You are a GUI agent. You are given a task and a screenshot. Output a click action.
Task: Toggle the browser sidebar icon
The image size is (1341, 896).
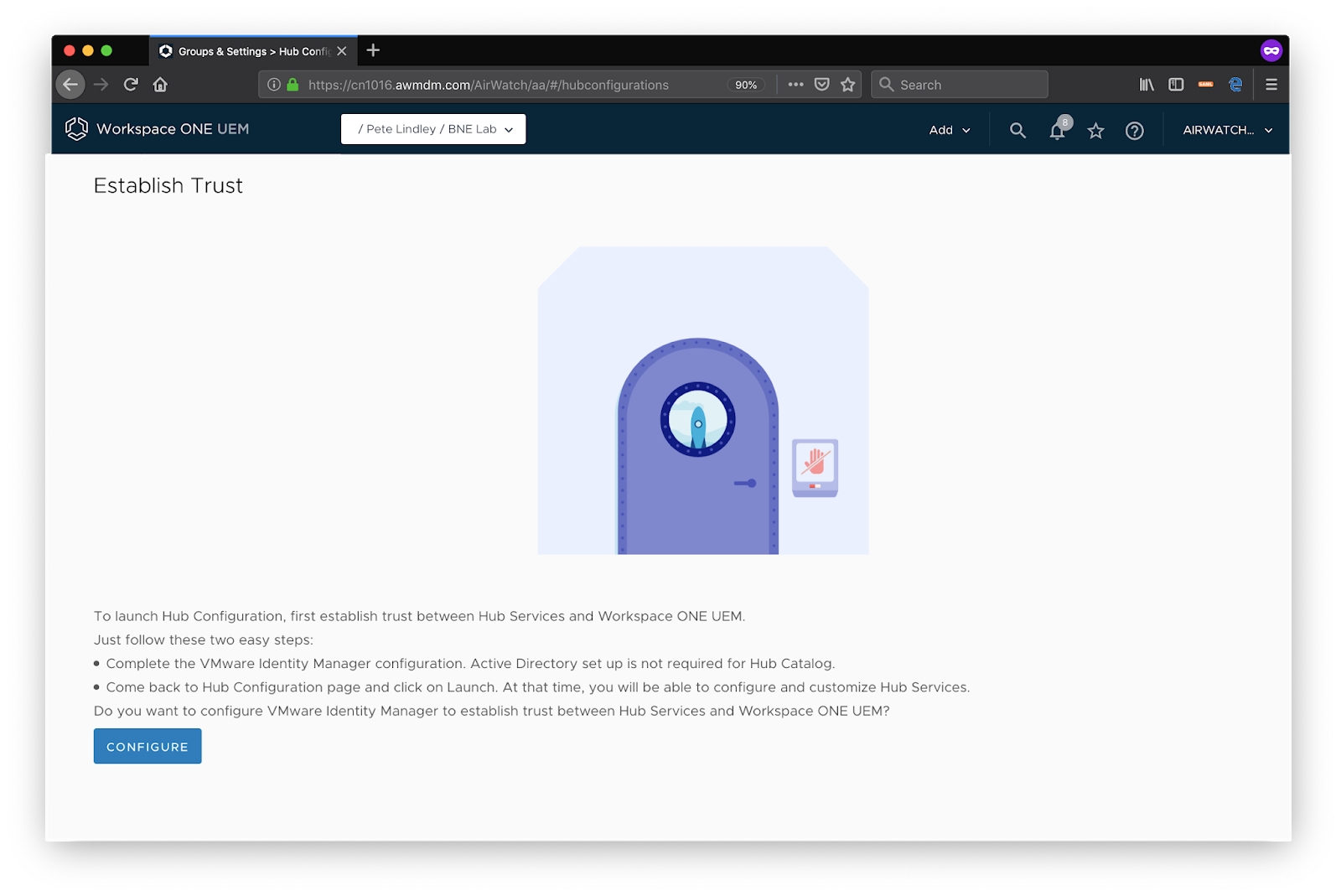(1176, 85)
